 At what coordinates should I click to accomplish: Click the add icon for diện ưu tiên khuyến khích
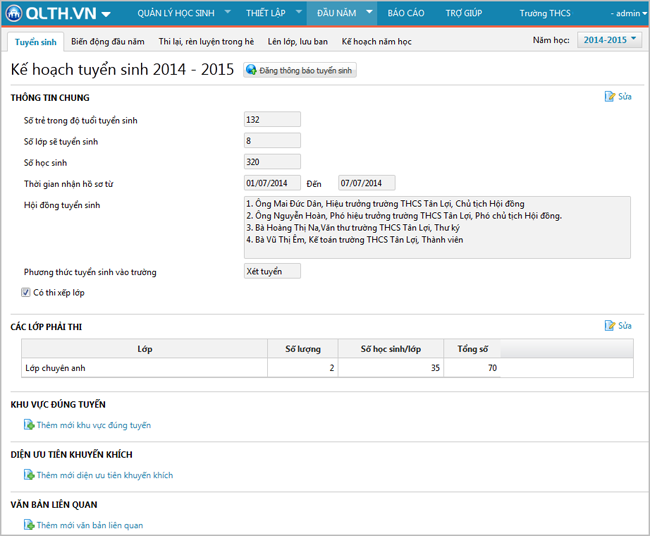pos(29,475)
